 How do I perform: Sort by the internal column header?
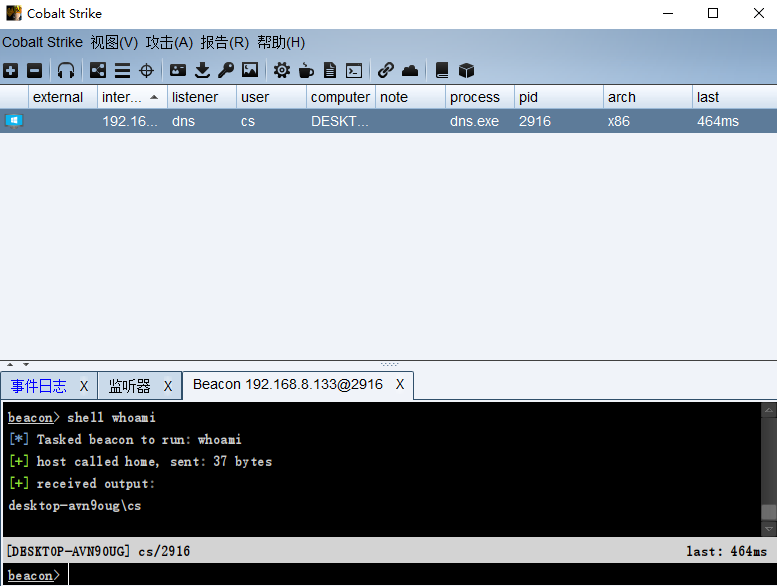(122, 97)
